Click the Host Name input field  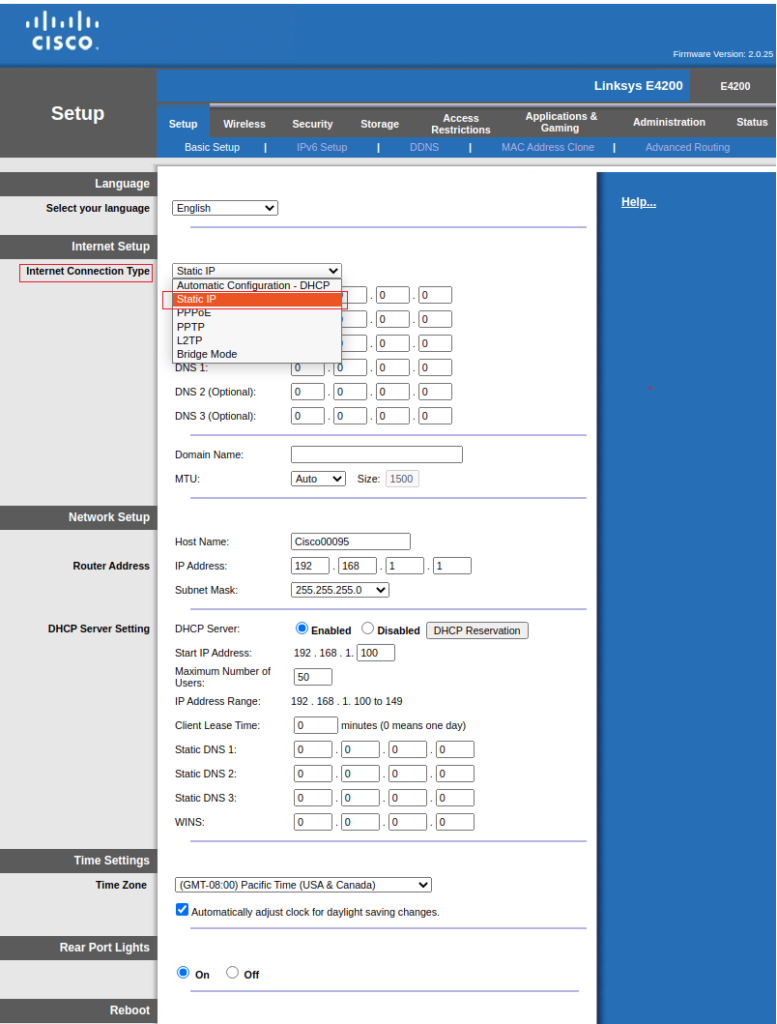(350, 542)
